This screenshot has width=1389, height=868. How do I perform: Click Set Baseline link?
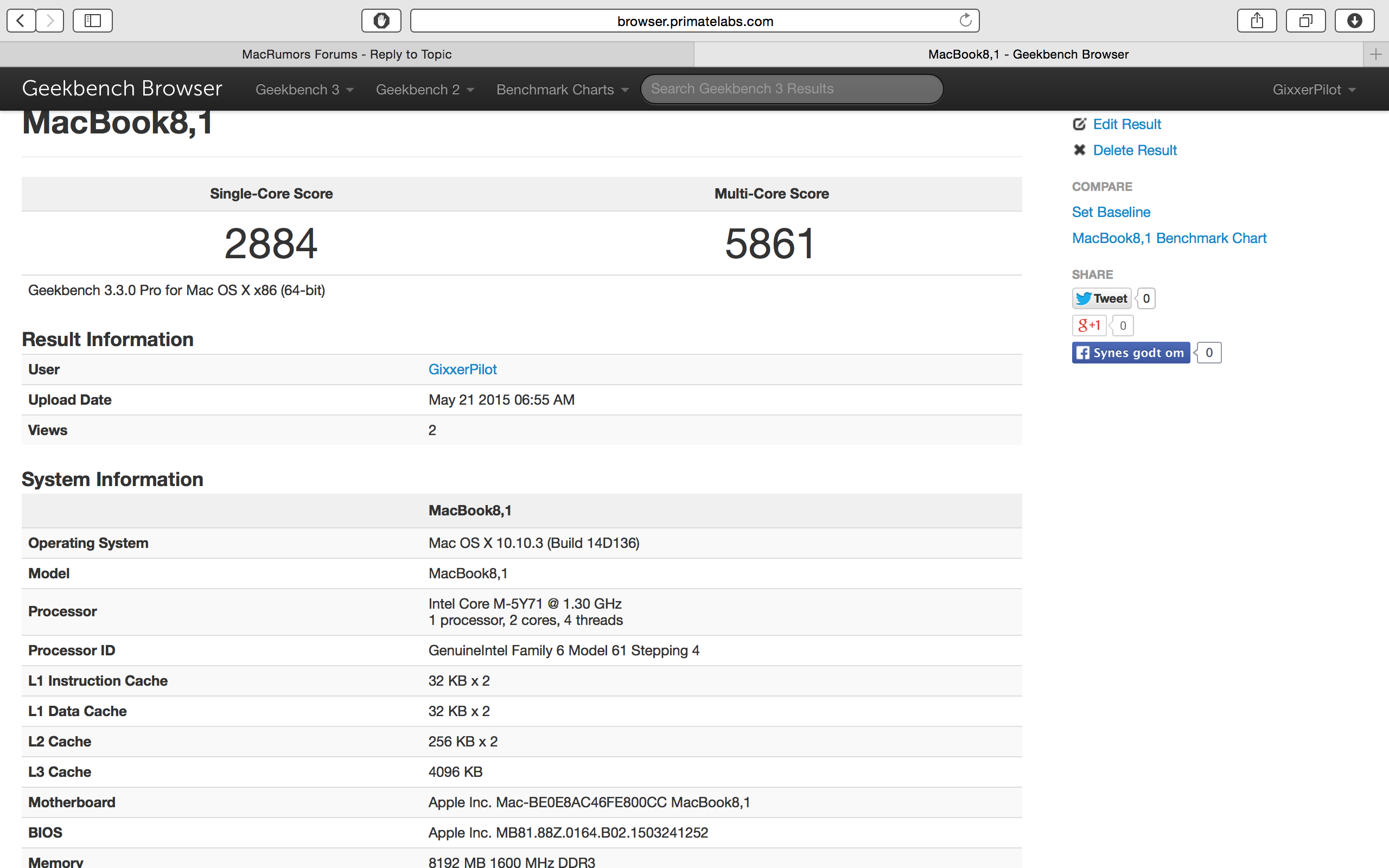click(x=1111, y=212)
